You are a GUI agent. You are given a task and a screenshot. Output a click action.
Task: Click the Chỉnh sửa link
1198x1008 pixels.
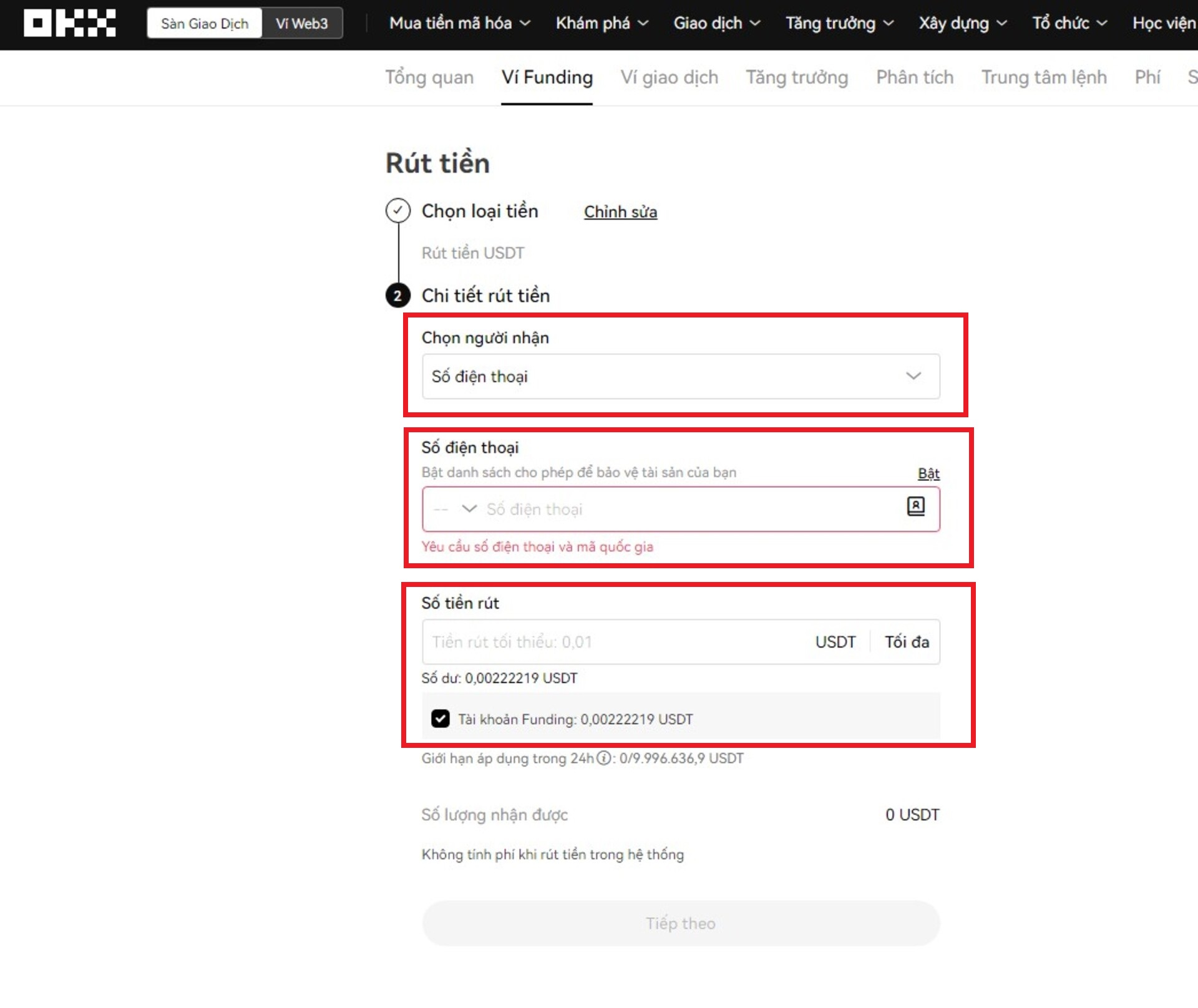[x=620, y=212]
